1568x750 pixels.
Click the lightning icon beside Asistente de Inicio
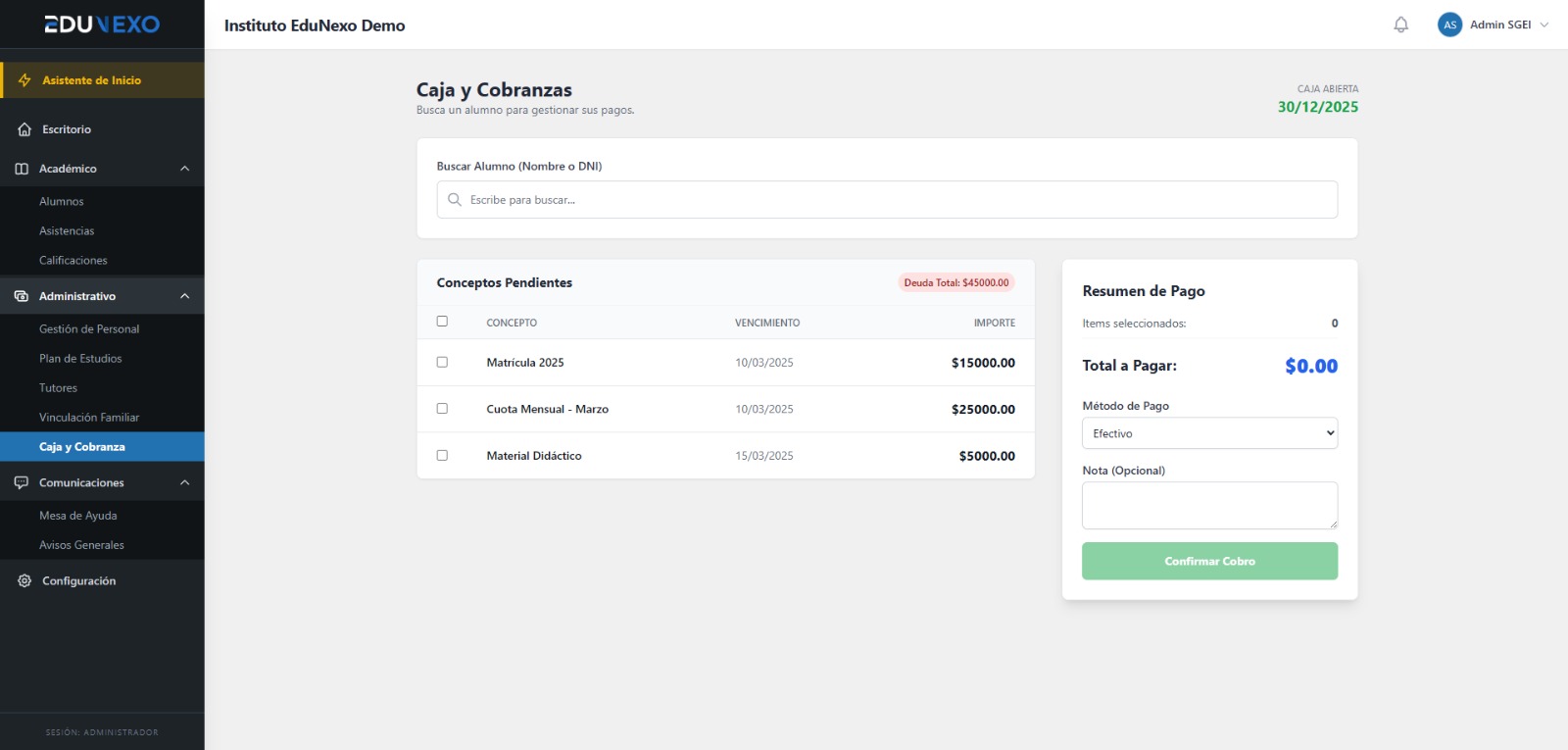pyautogui.click(x=24, y=80)
